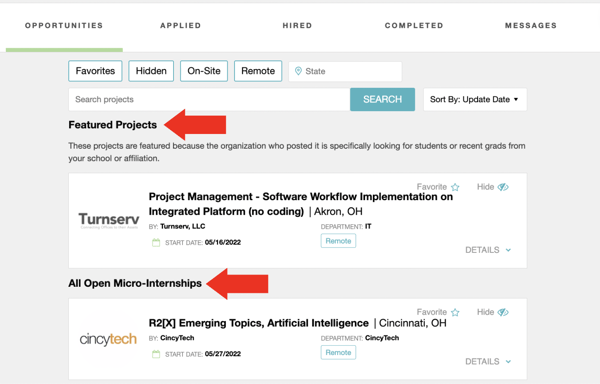This screenshot has width=600, height=384.
Task: Switch to the Applied tab
Action: (181, 26)
